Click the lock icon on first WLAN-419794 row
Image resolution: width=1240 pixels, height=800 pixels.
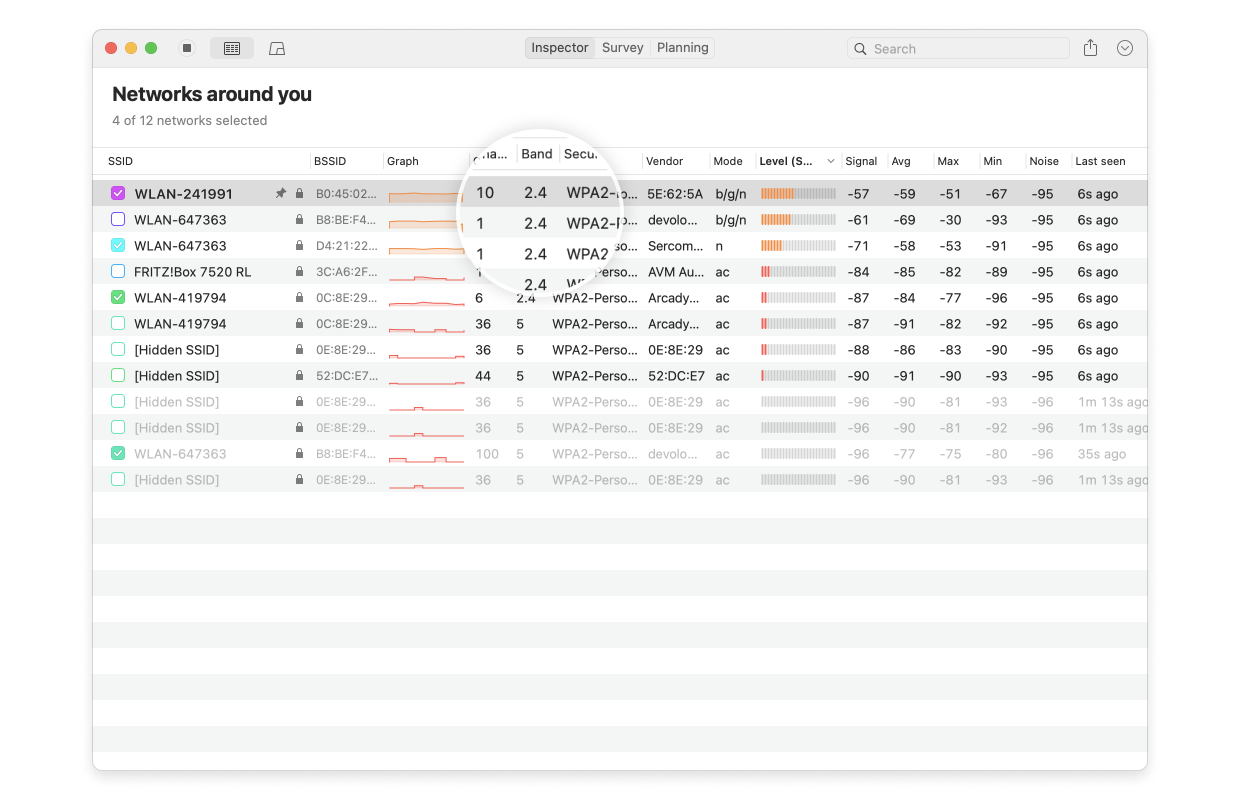(x=299, y=298)
